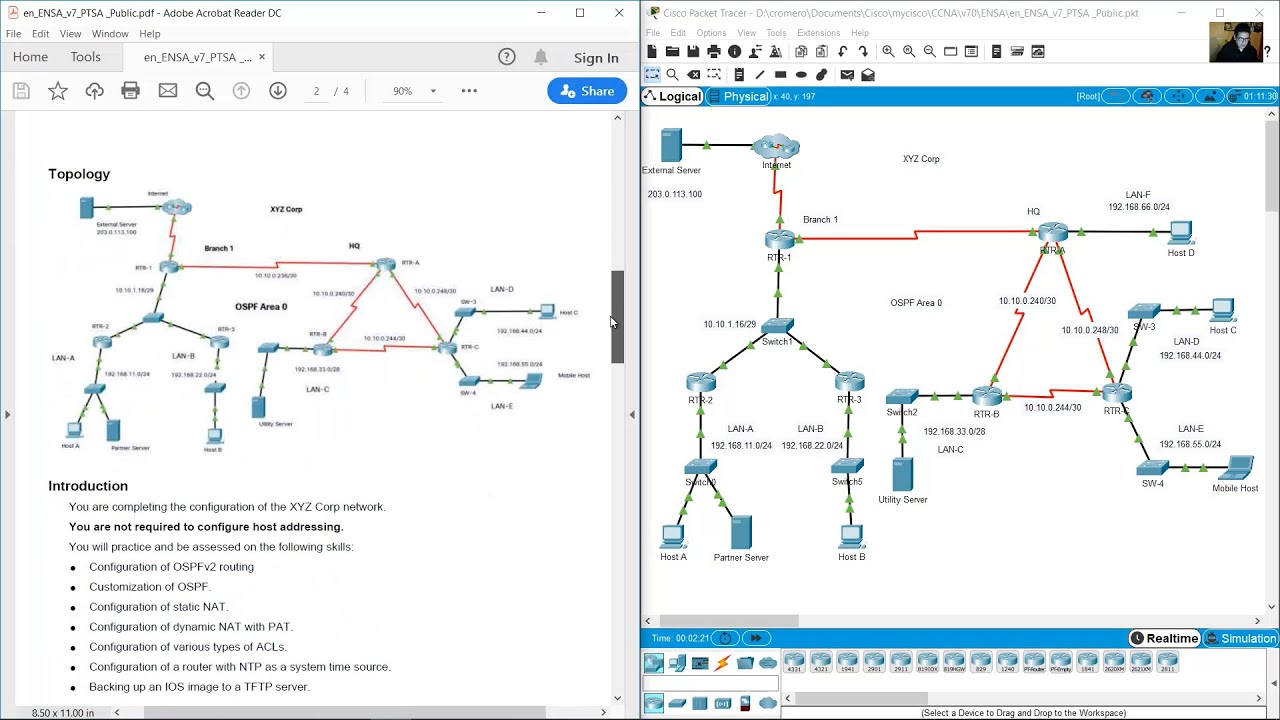Click the cloud upload icon in Acrobat

point(95,91)
